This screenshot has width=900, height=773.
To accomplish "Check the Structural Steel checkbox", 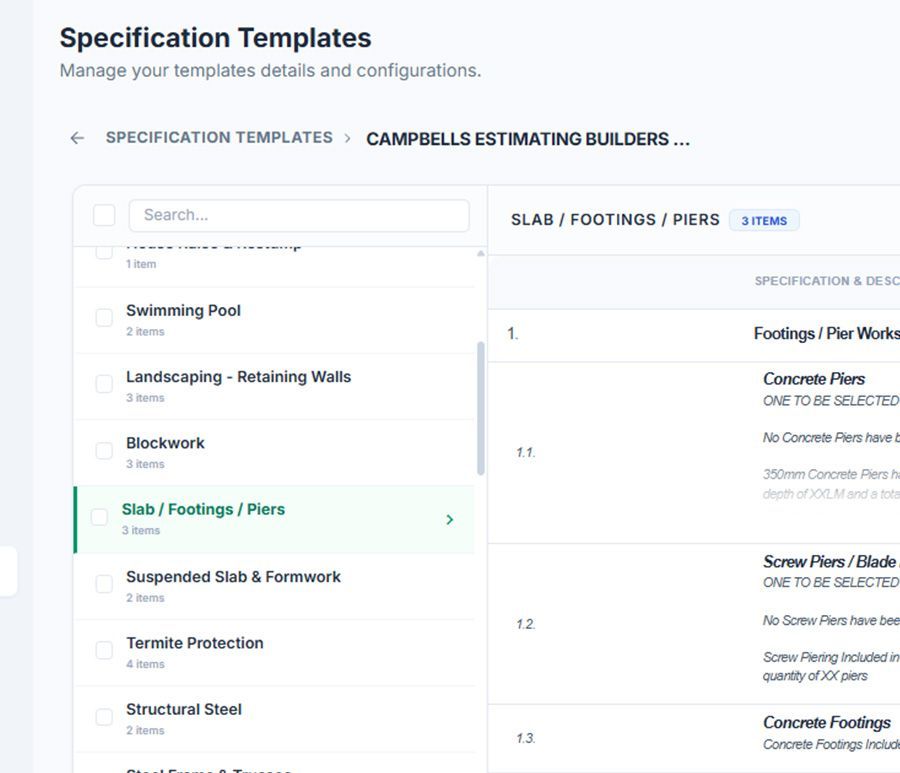I will (104, 717).
